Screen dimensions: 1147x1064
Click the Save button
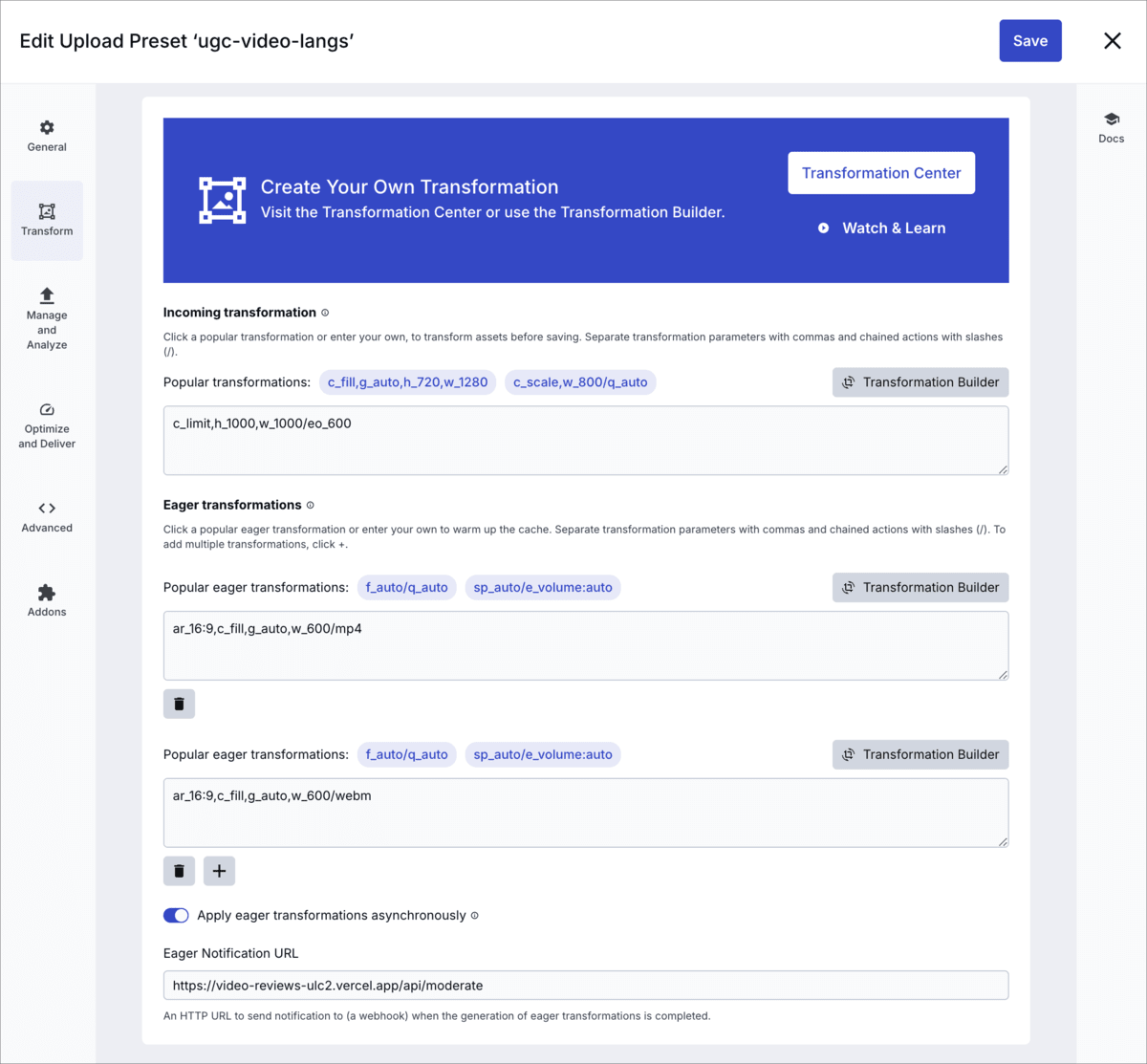click(1030, 41)
